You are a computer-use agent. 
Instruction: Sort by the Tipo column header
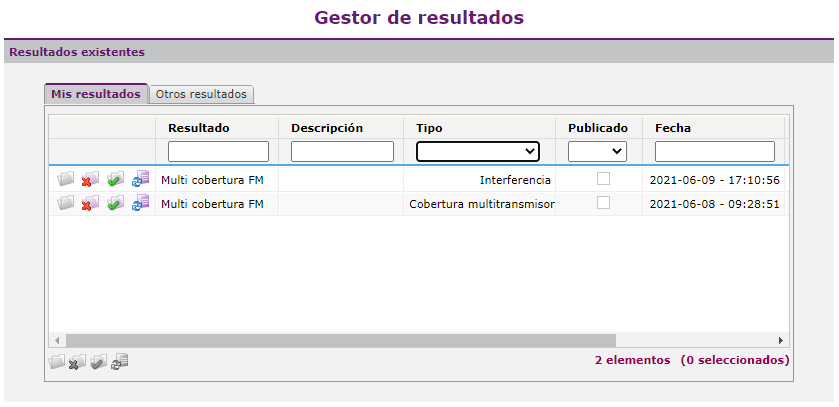[429, 128]
